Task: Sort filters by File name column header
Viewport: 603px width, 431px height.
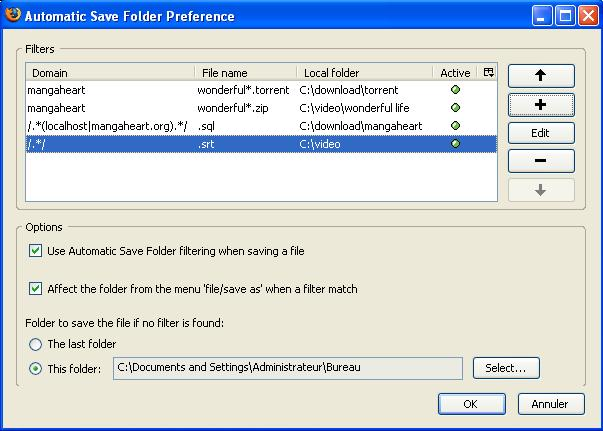Action: pyautogui.click(x=246, y=73)
